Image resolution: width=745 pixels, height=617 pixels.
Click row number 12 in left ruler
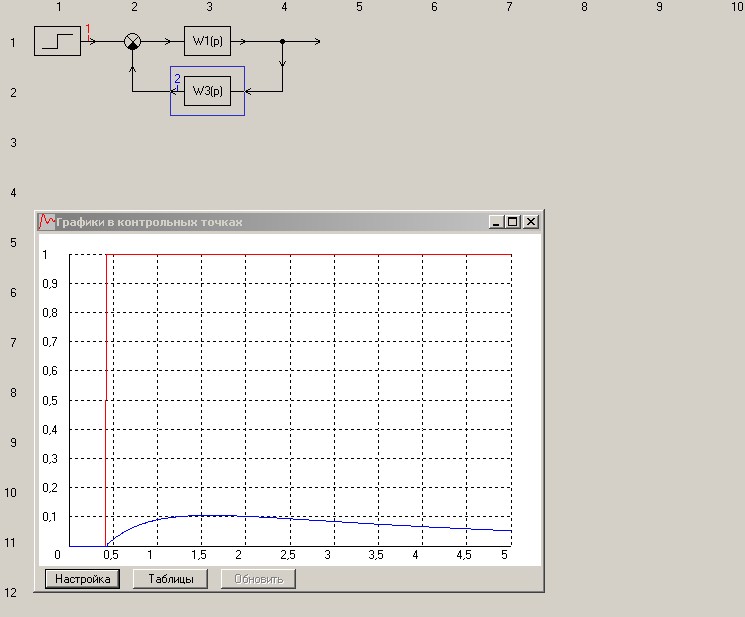[10, 593]
